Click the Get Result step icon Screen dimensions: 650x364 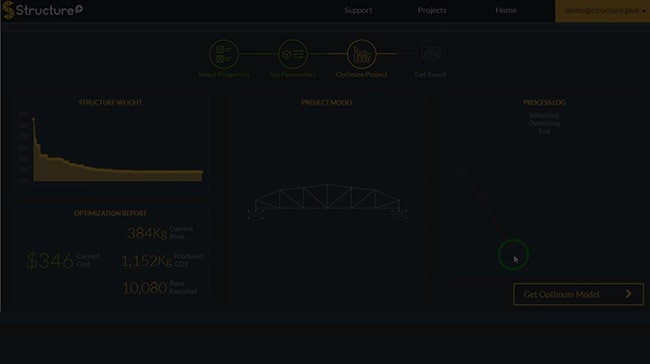point(430,54)
